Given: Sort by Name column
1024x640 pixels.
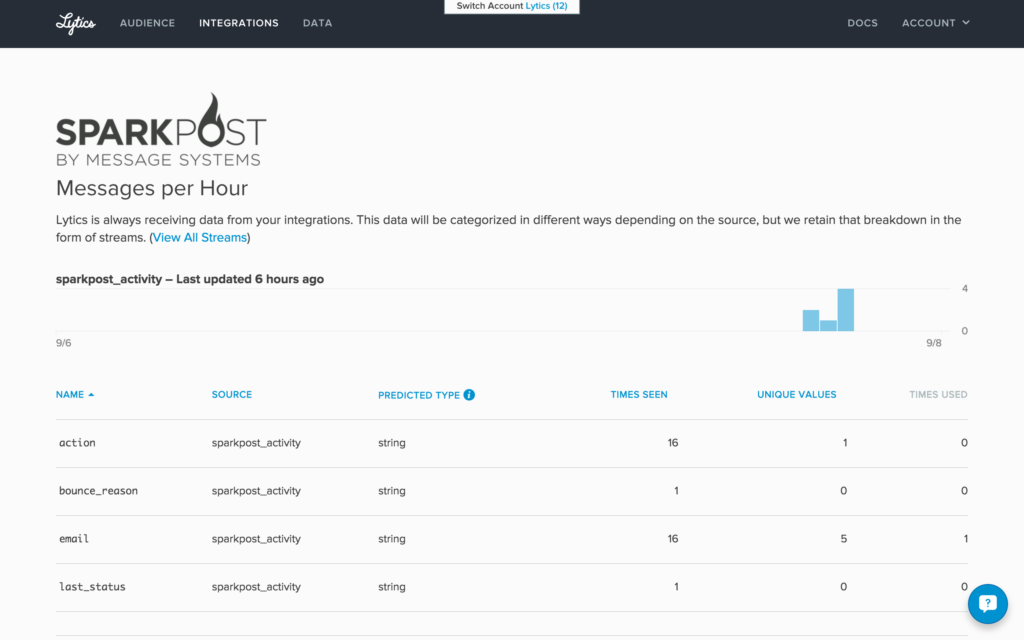Looking at the screenshot, I should click(70, 394).
